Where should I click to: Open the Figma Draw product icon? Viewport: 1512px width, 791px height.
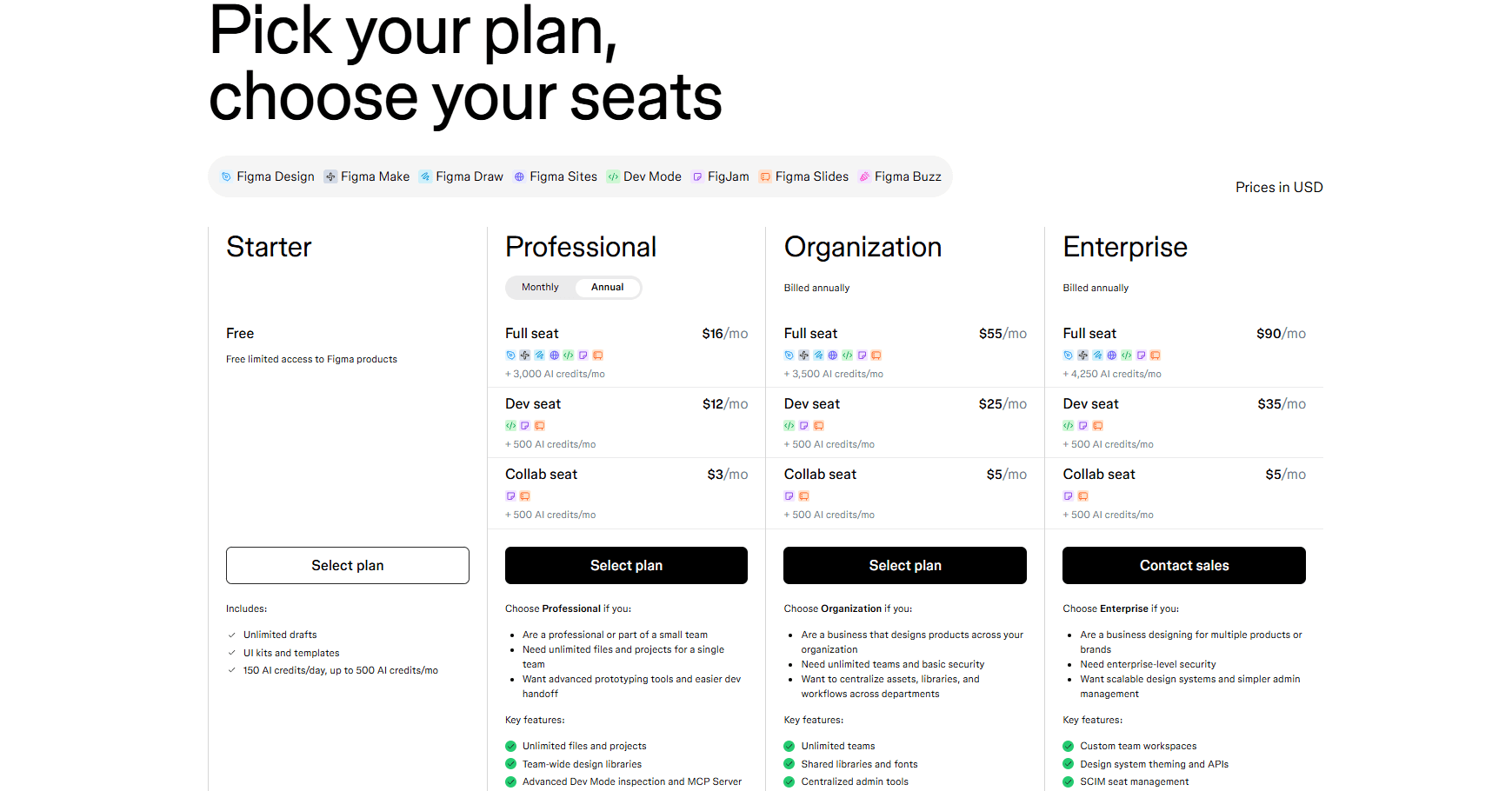[425, 176]
